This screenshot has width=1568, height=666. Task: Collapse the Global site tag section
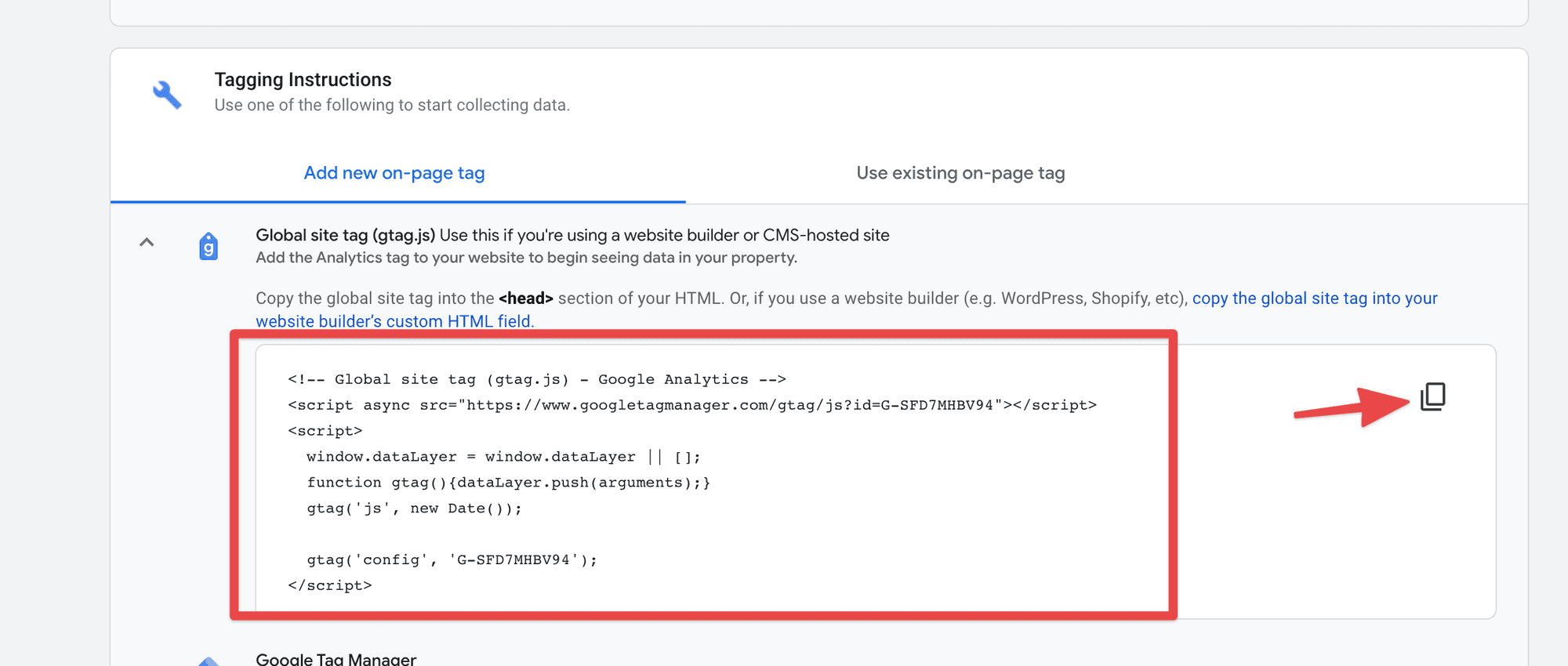click(147, 243)
